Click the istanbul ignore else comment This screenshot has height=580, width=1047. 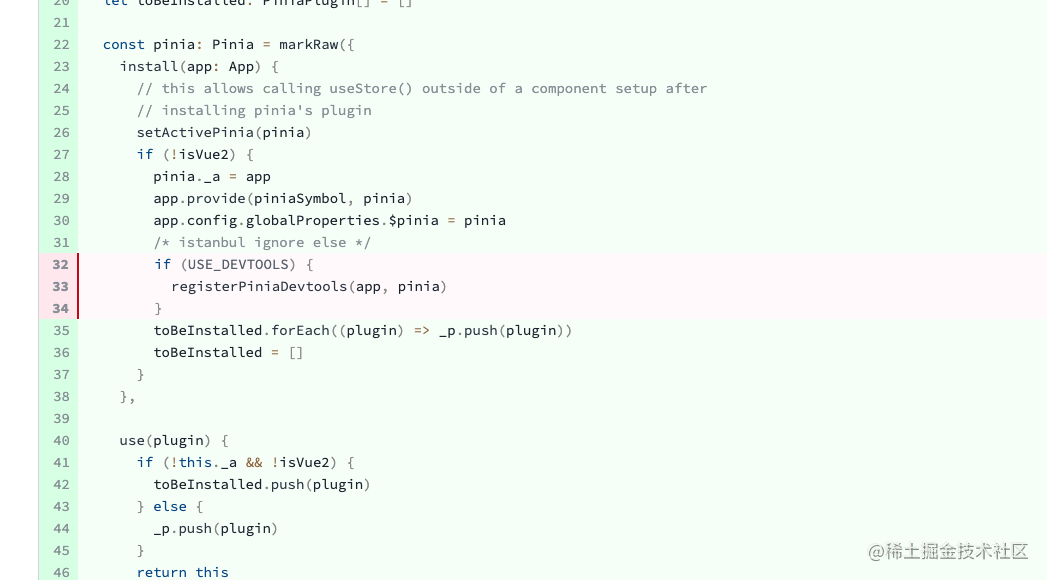click(x=262, y=242)
